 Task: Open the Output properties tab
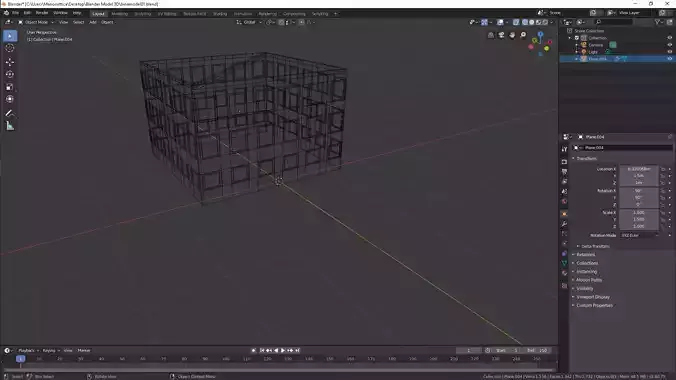point(564,172)
